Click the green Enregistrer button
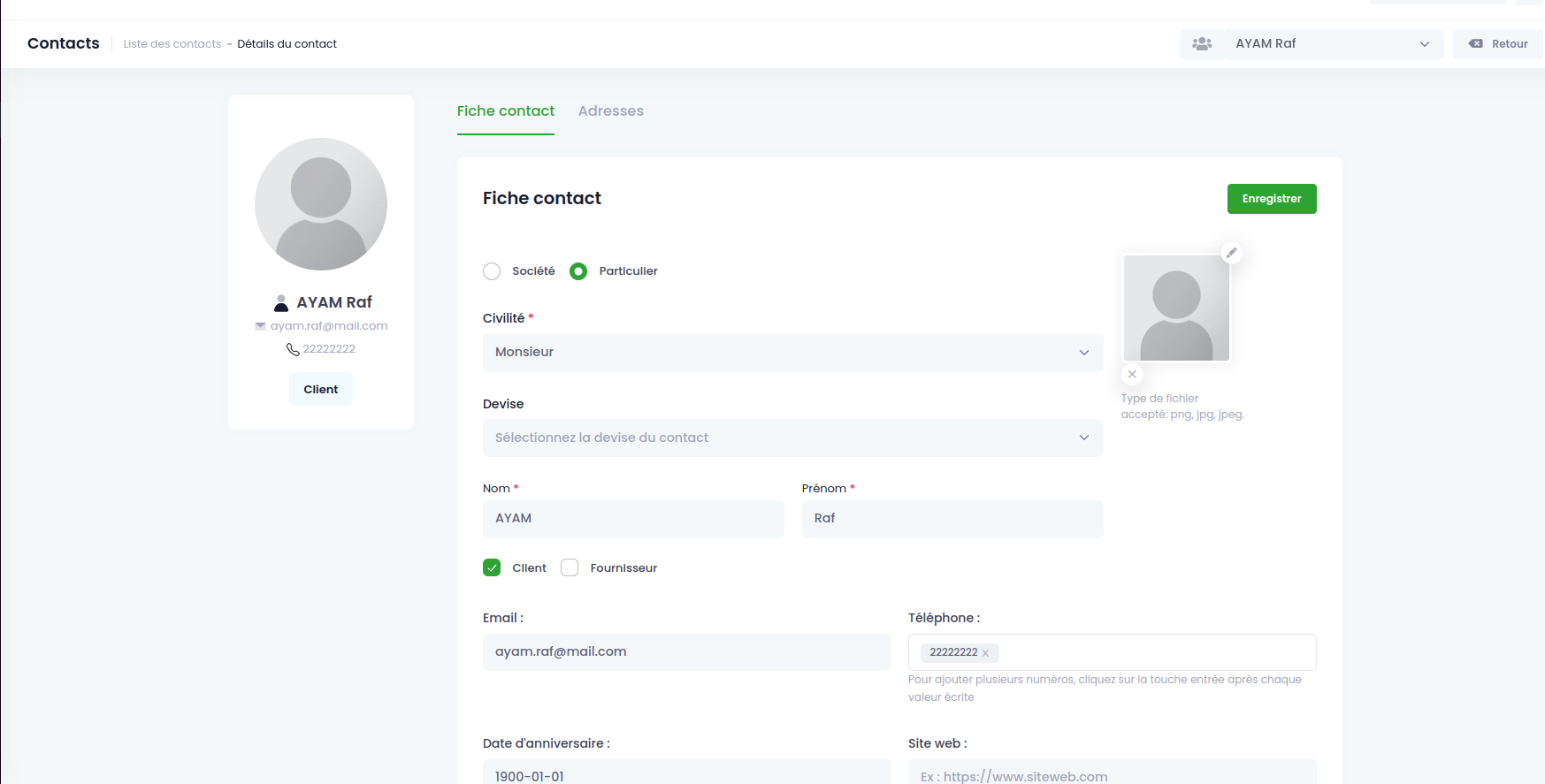 (x=1272, y=199)
